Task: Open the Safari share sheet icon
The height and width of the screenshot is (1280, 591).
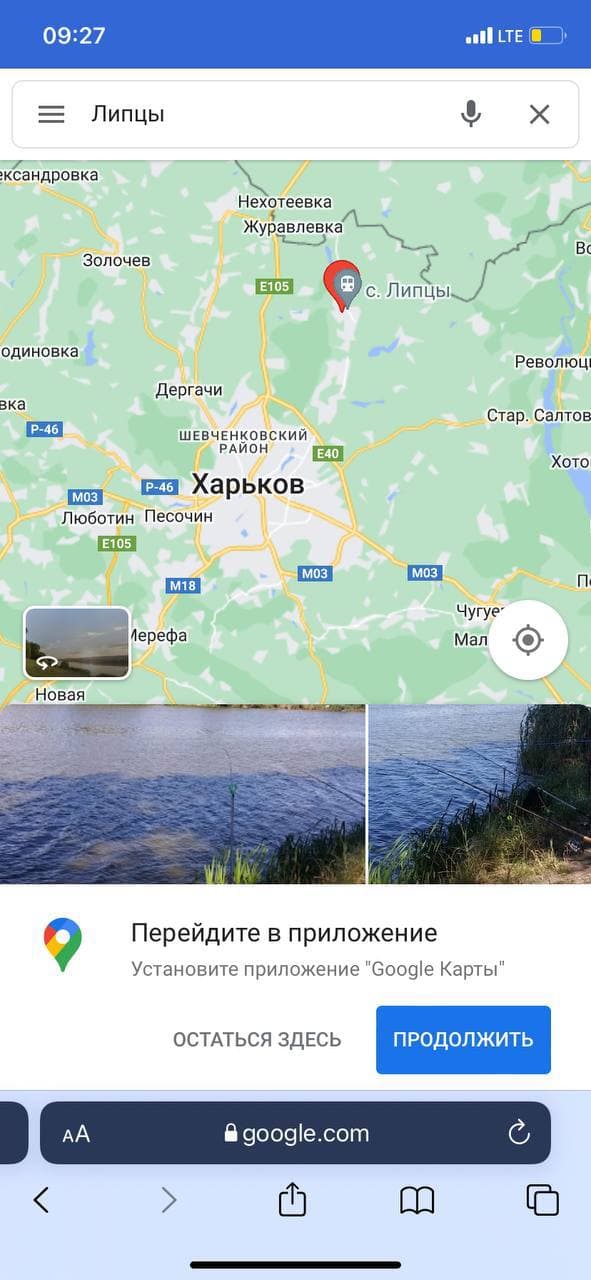Action: point(292,1199)
